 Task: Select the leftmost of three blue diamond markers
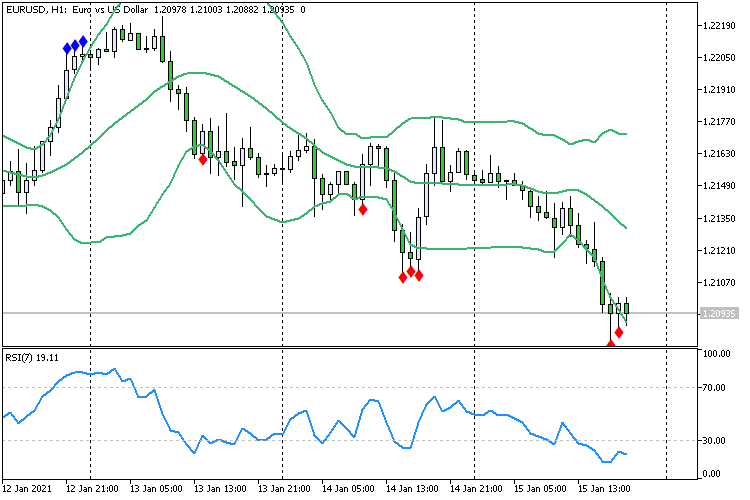tap(67, 48)
